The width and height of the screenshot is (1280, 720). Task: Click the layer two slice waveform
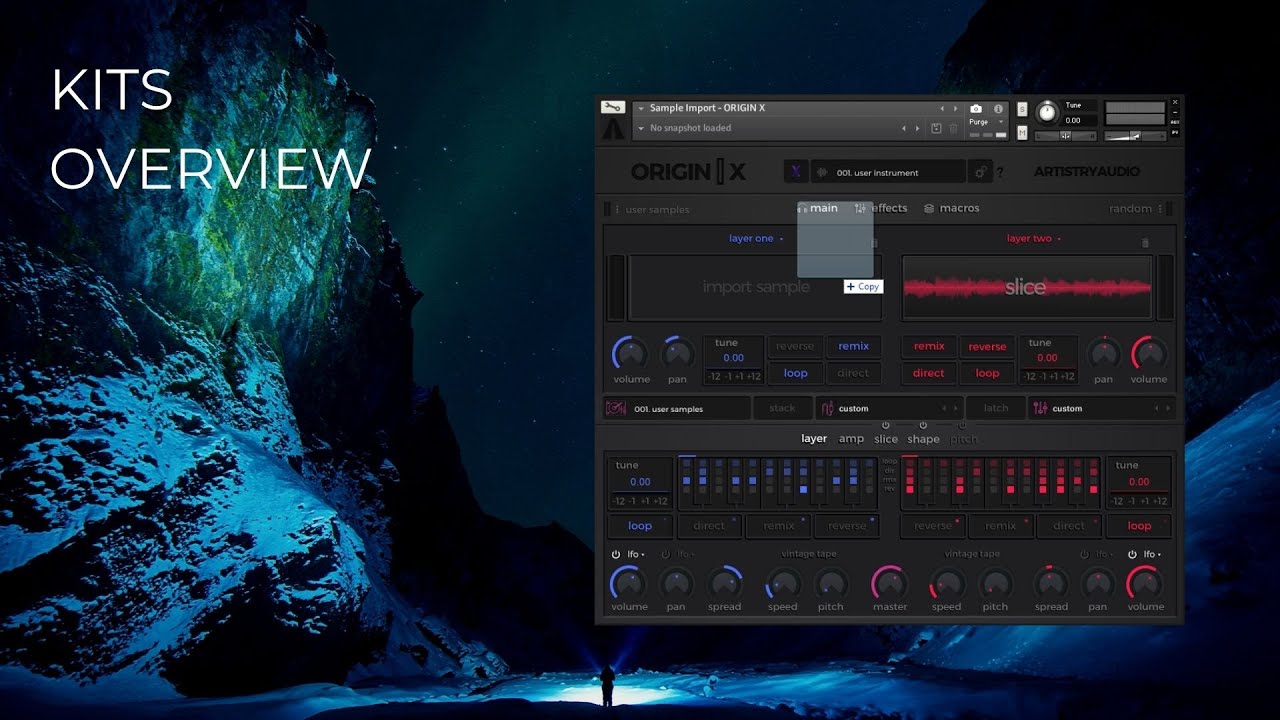tap(1026, 287)
